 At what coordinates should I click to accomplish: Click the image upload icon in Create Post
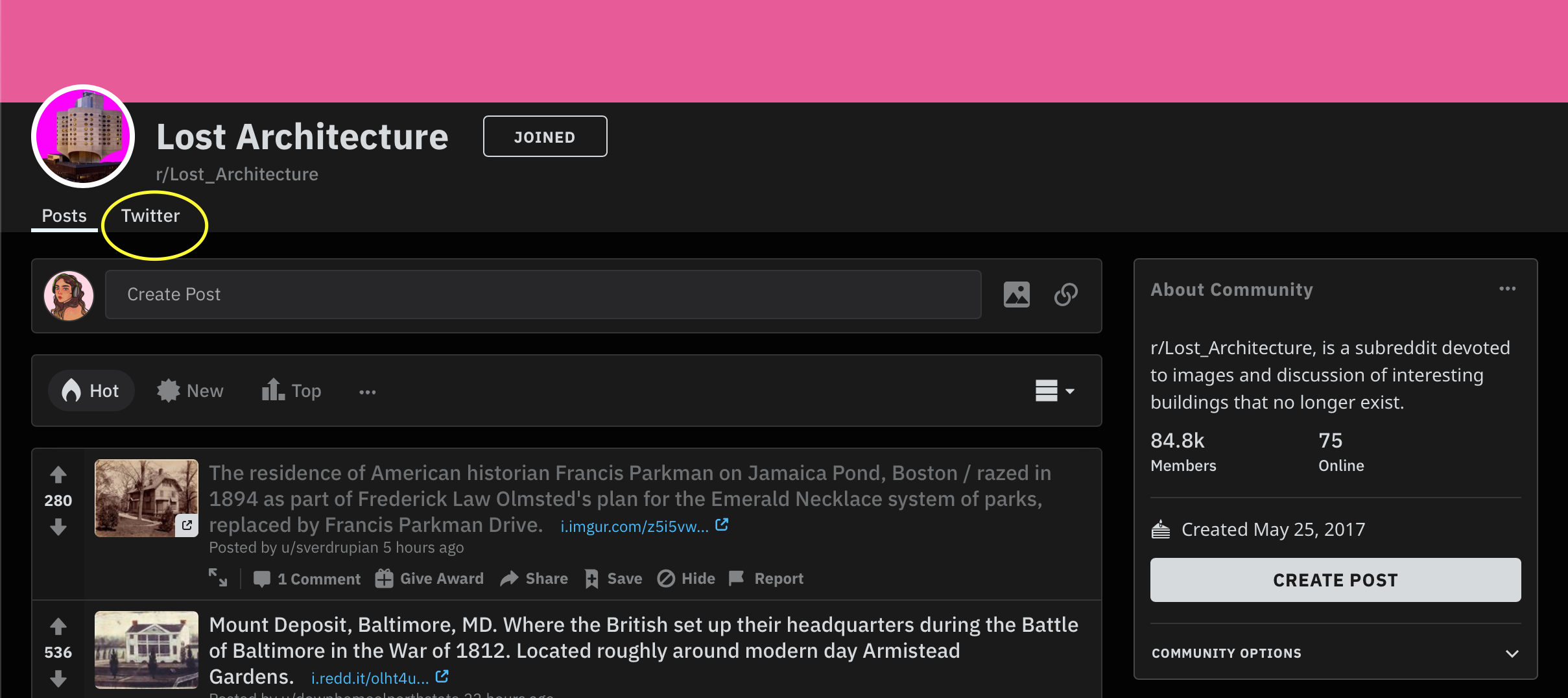tap(1016, 295)
